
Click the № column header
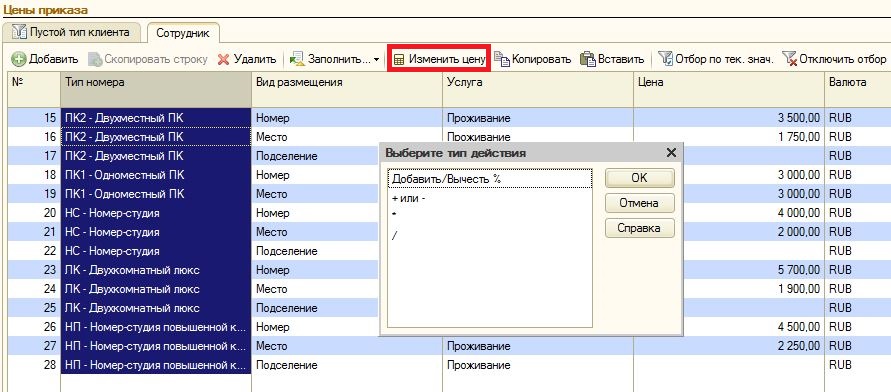coord(34,89)
